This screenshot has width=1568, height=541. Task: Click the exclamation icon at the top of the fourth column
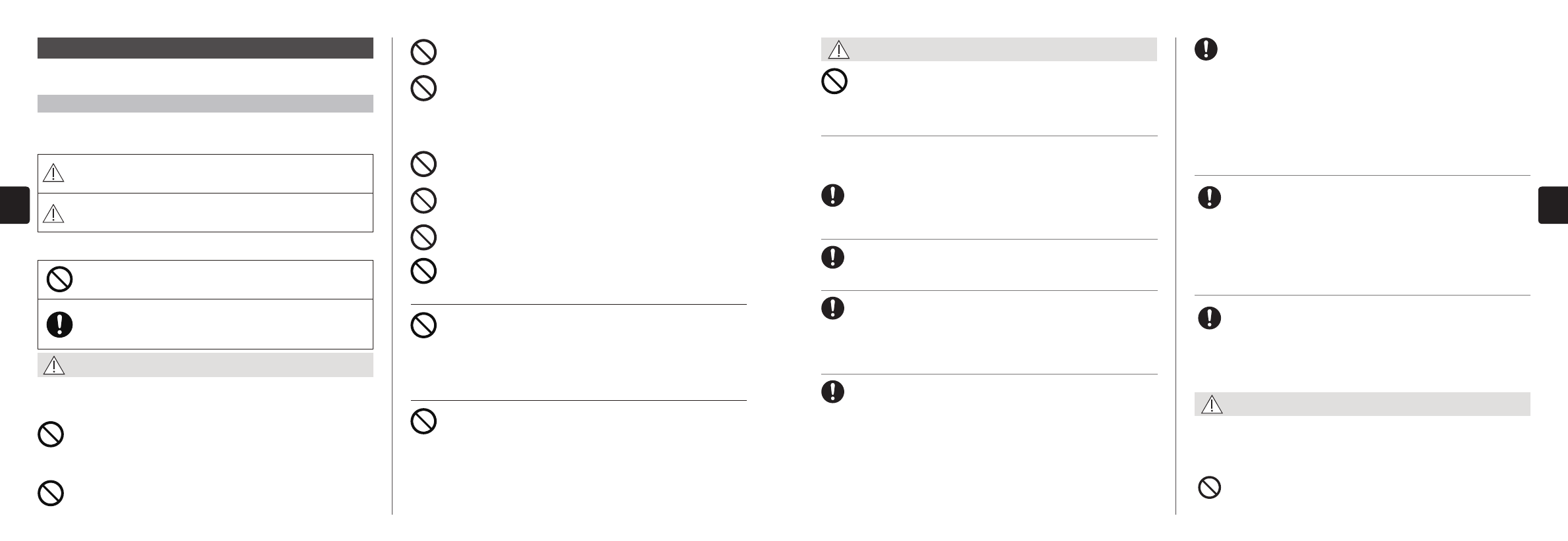1206,49
